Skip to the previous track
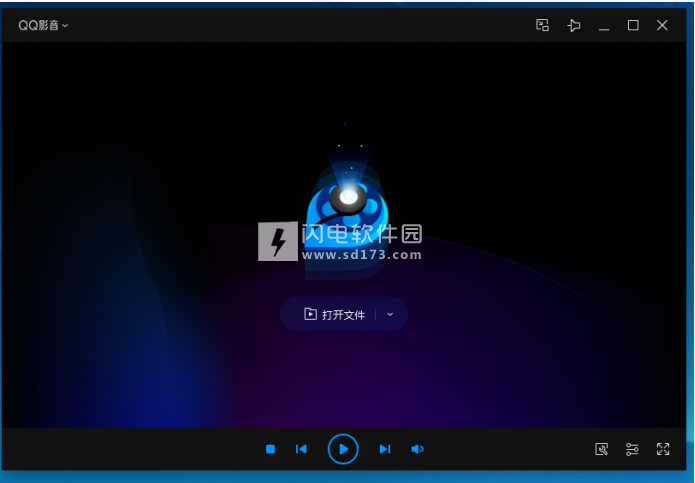 pyautogui.click(x=301, y=449)
